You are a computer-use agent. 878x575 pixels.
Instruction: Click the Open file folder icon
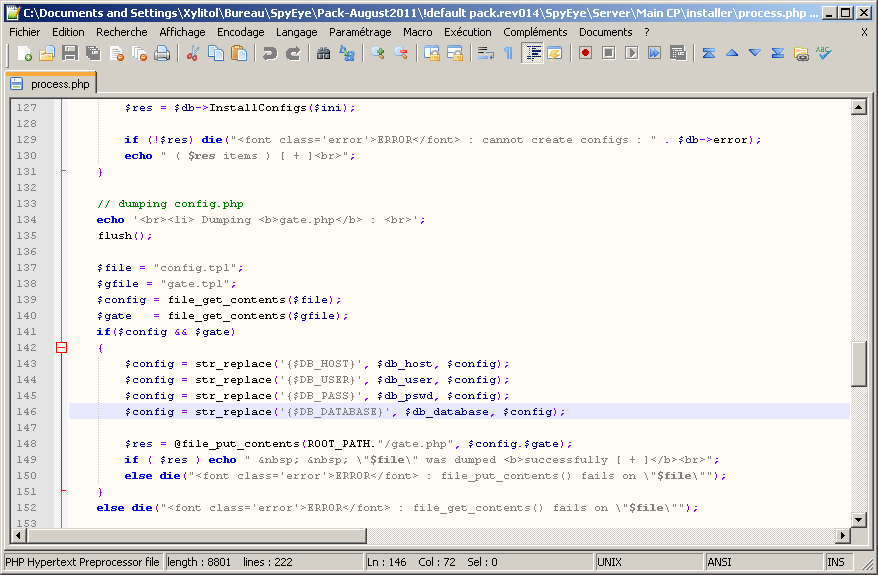(x=47, y=54)
